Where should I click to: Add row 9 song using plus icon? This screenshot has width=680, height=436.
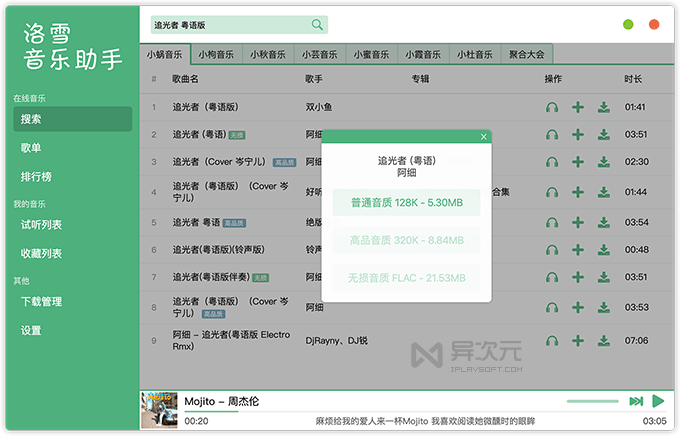(x=577, y=340)
